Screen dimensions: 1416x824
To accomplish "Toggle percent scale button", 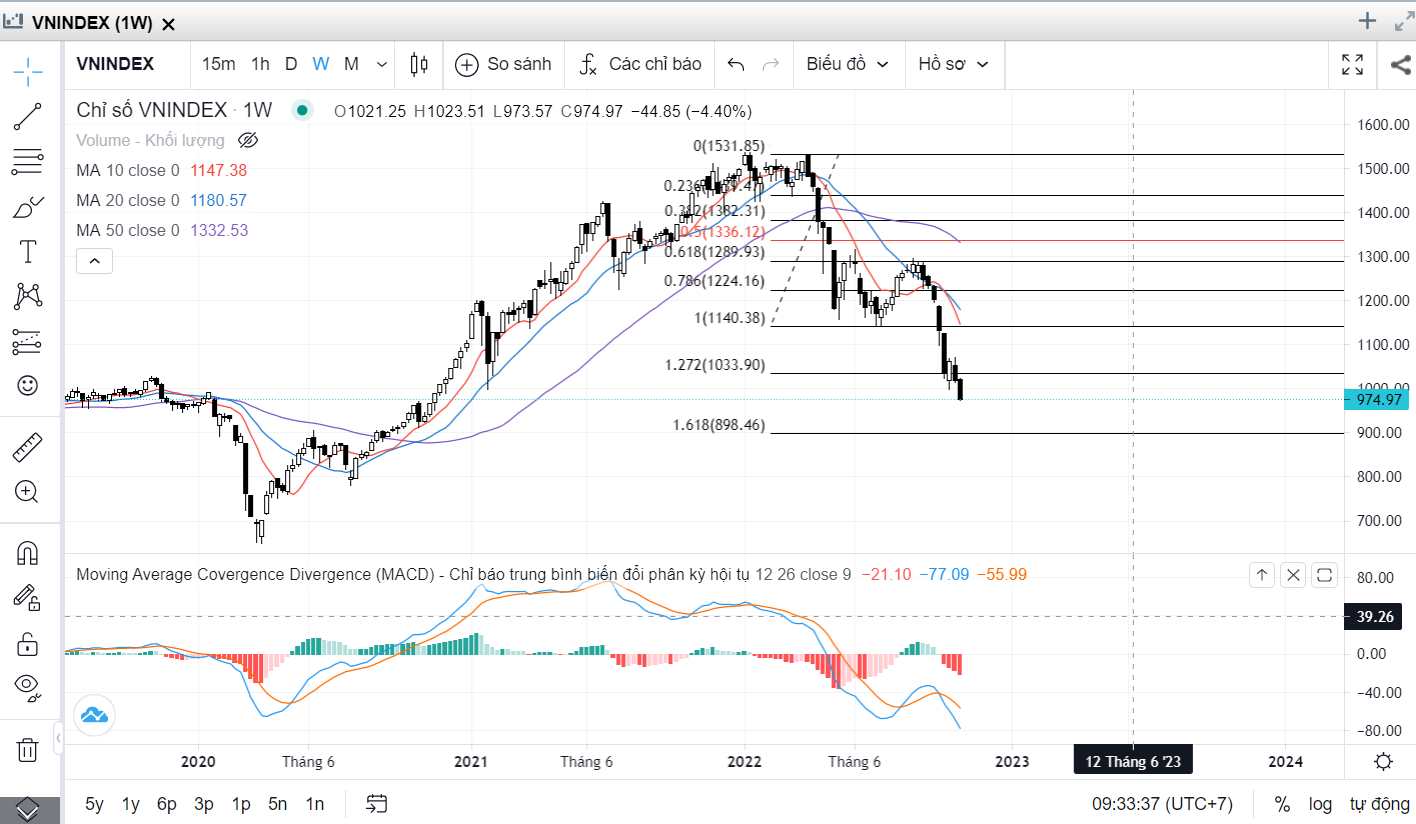I will click(x=1282, y=803).
